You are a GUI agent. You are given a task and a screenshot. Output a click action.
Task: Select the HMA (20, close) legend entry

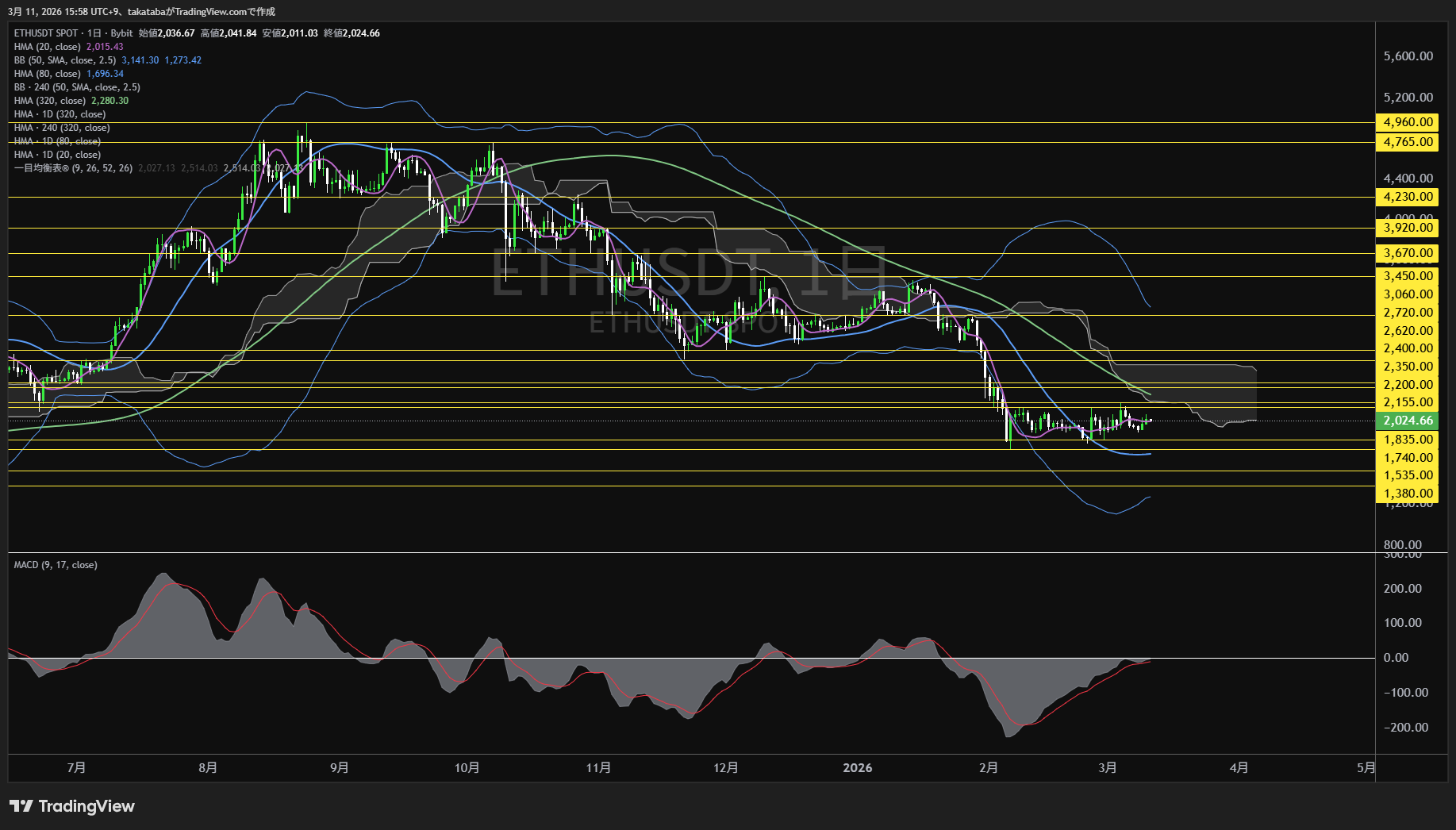(48, 47)
